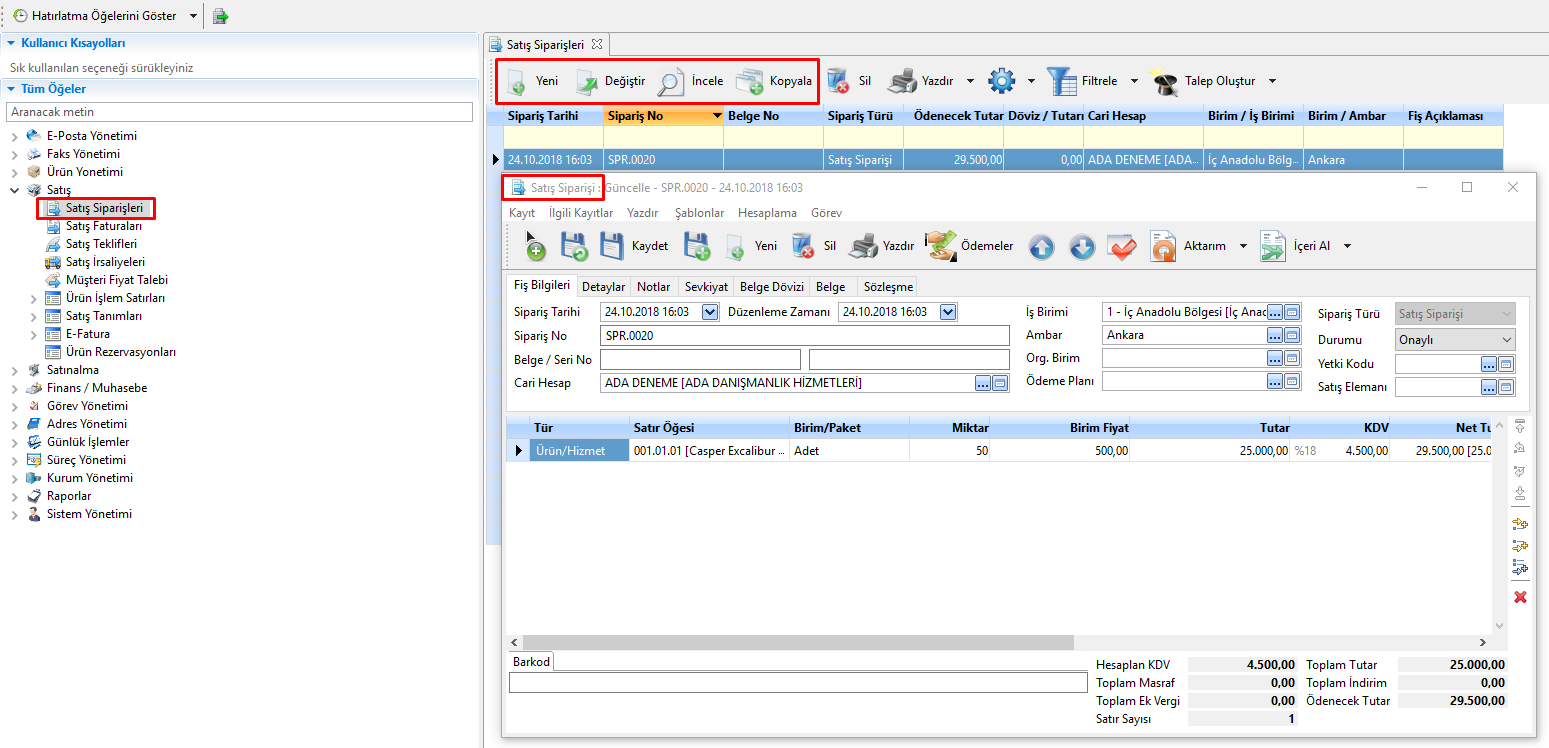Switch to the Sevkiyat tab

click(706, 287)
